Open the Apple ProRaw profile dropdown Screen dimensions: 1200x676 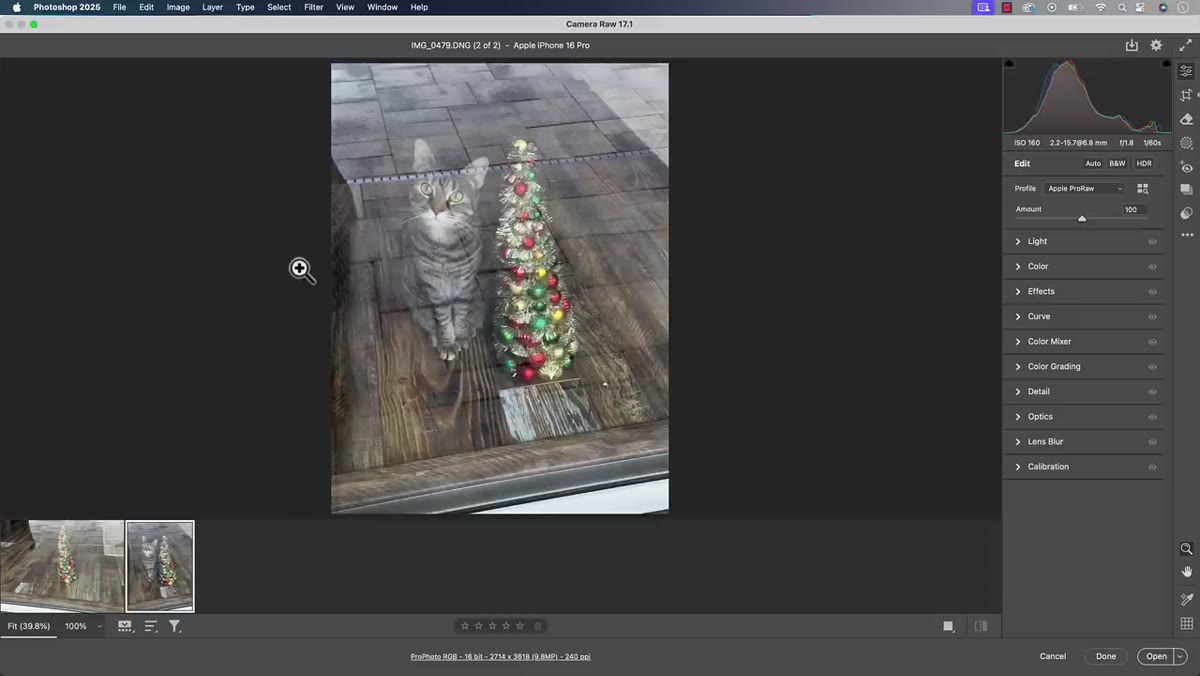click(x=1085, y=188)
